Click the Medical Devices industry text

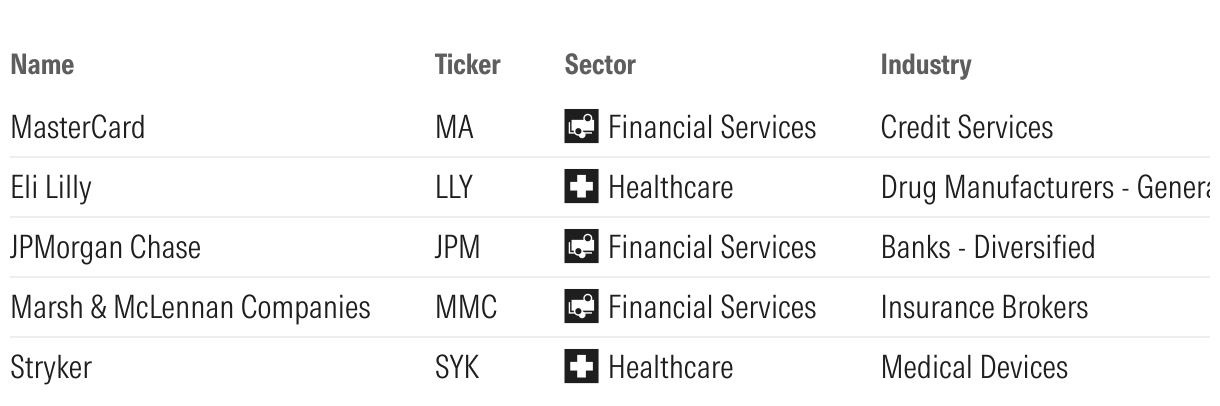click(x=973, y=368)
